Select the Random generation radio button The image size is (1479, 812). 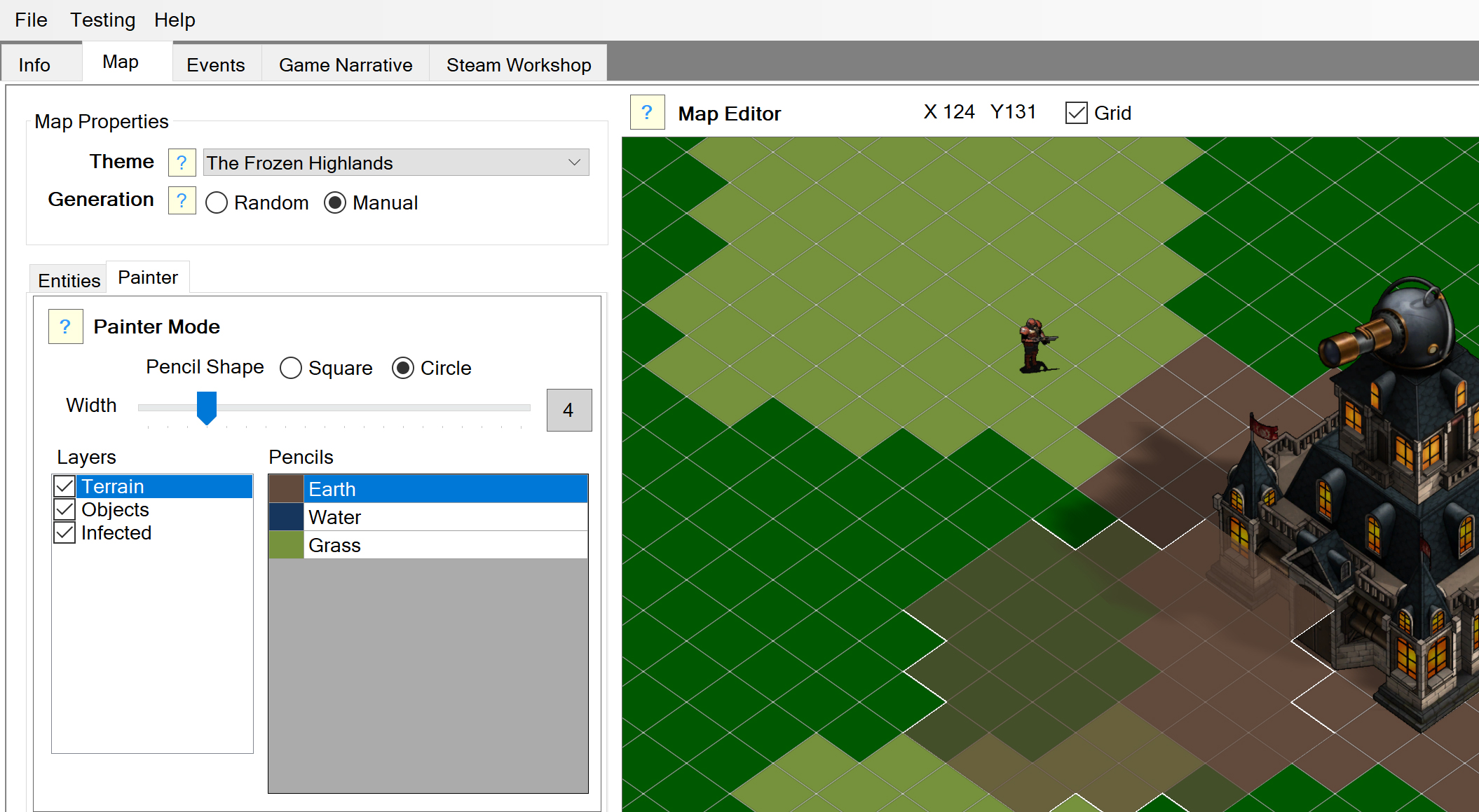(x=217, y=202)
